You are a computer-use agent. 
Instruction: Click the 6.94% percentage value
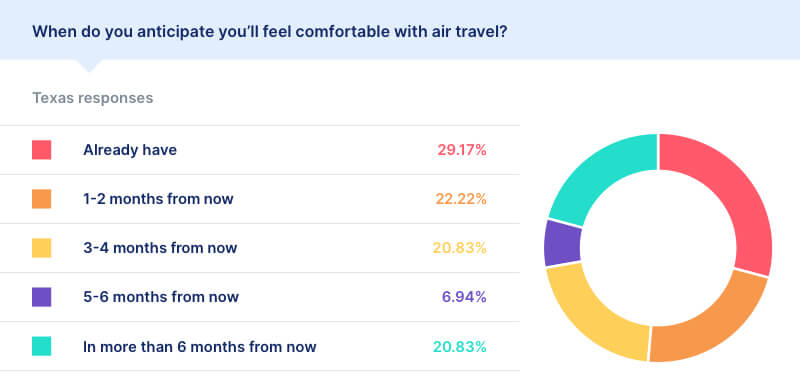[x=464, y=297]
